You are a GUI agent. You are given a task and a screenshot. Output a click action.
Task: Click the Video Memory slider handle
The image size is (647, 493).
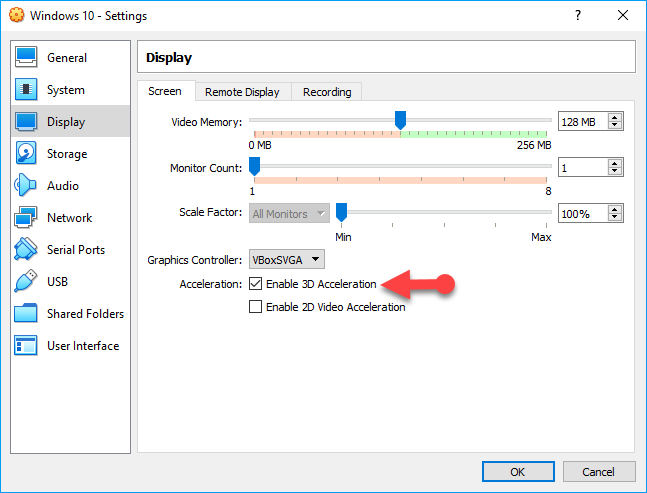click(400, 120)
